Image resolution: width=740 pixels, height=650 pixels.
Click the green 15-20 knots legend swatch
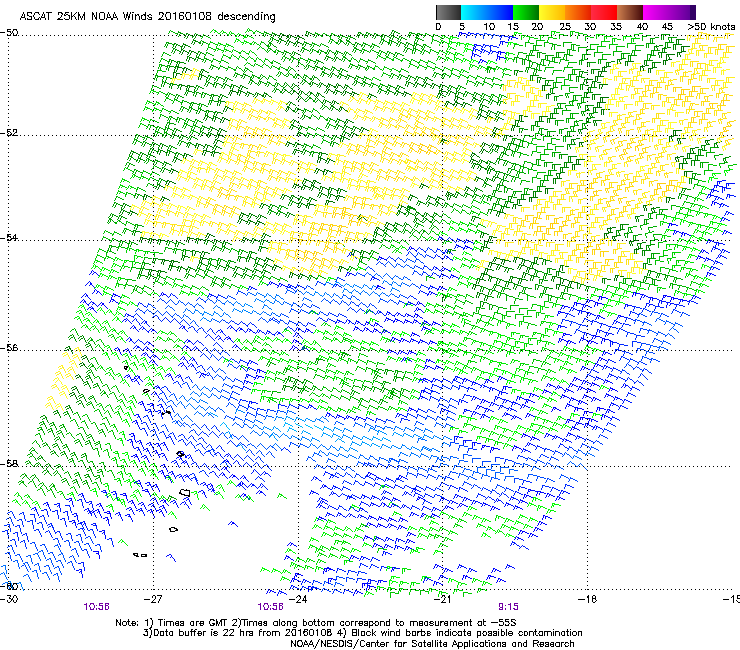point(526,12)
